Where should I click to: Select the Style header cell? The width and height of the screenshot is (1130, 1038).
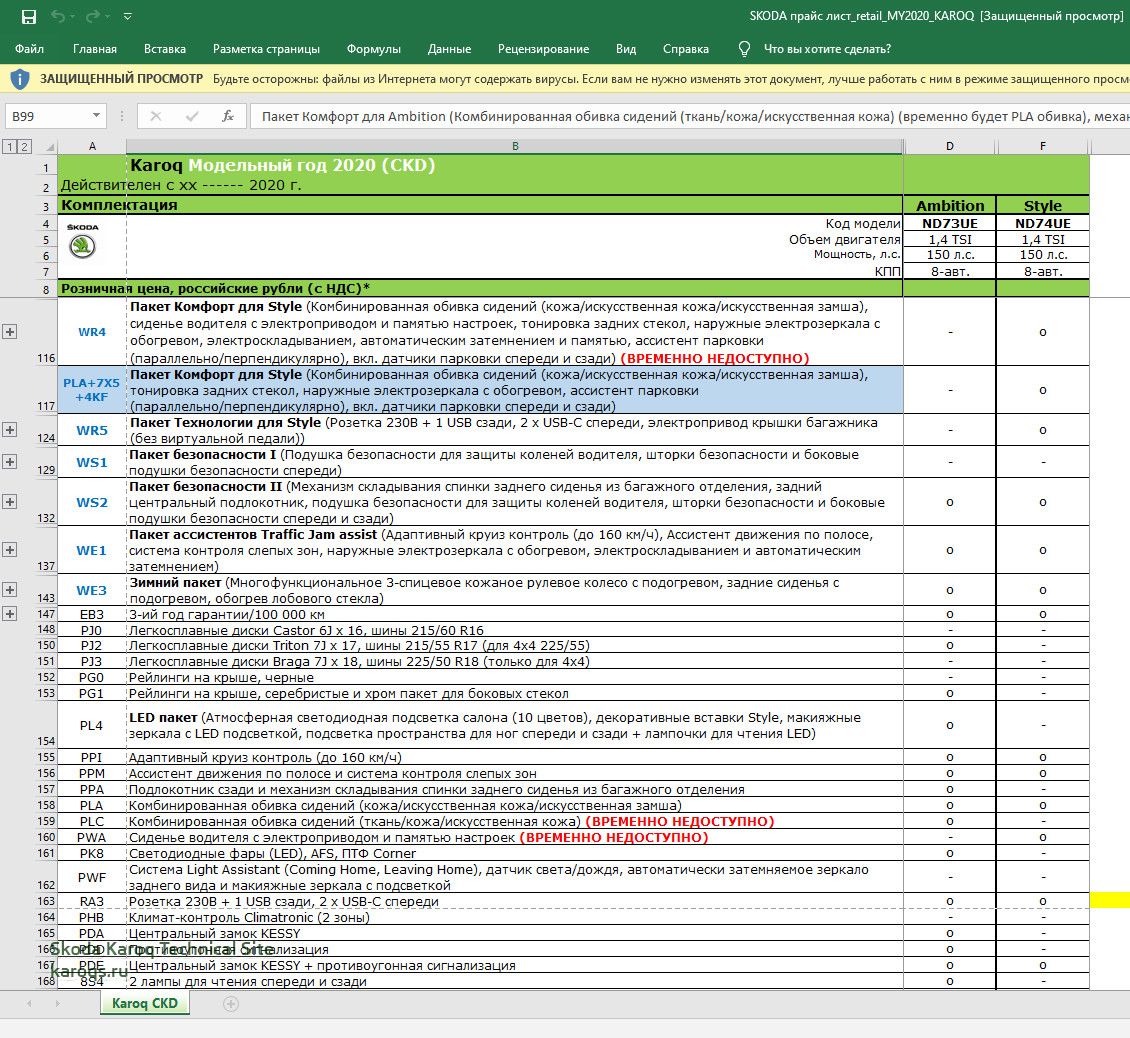tap(1043, 205)
